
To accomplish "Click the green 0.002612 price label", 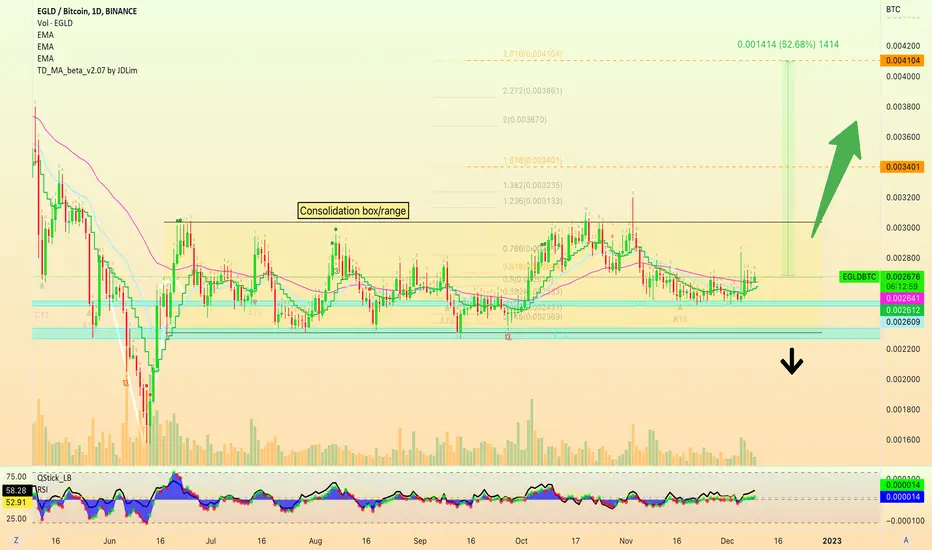I will [903, 310].
